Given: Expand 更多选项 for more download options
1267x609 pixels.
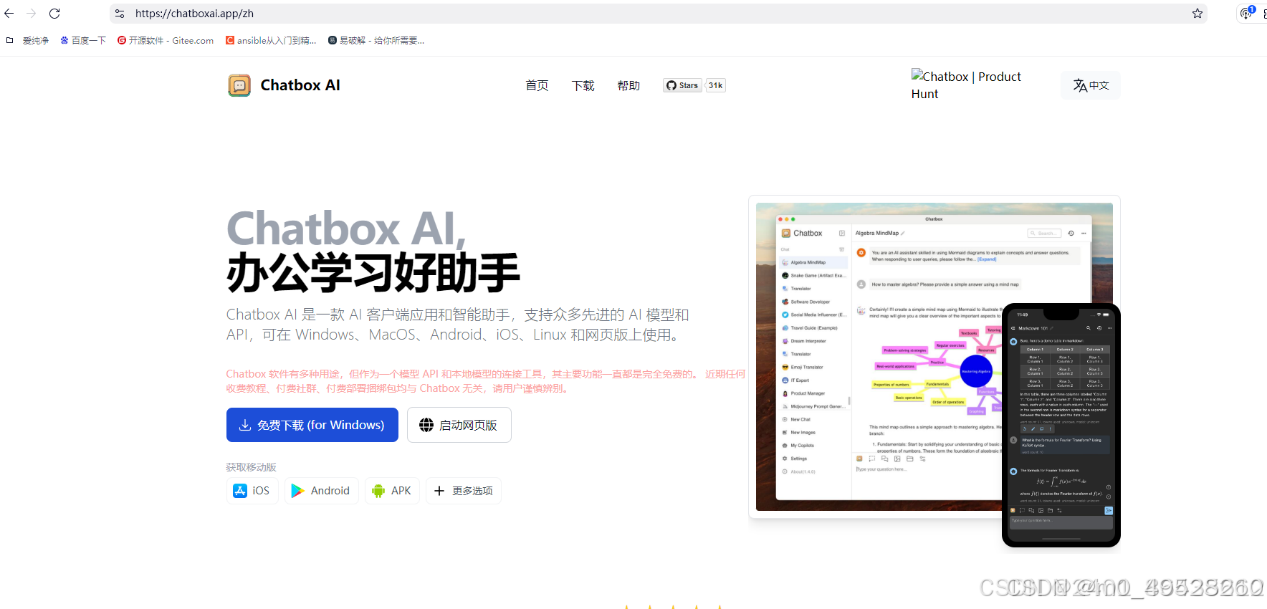Looking at the screenshot, I should (463, 491).
